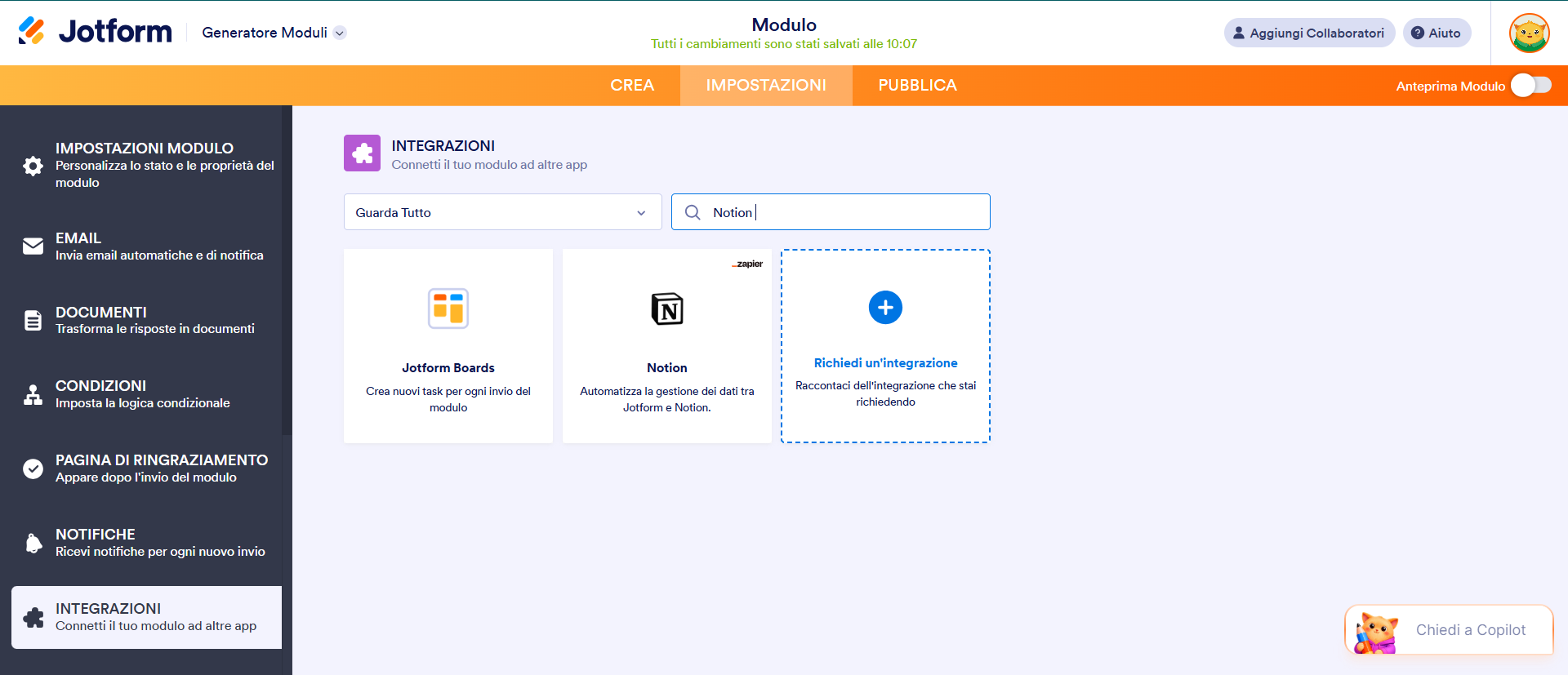Switch to the CREA tab
Image resolution: width=1568 pixels, height=675 pixels.
point(632,85)
